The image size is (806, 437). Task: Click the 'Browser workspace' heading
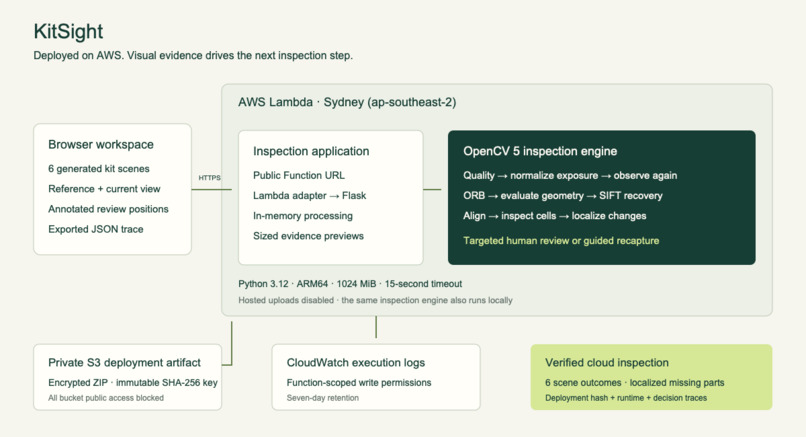[x=101, y=144]
